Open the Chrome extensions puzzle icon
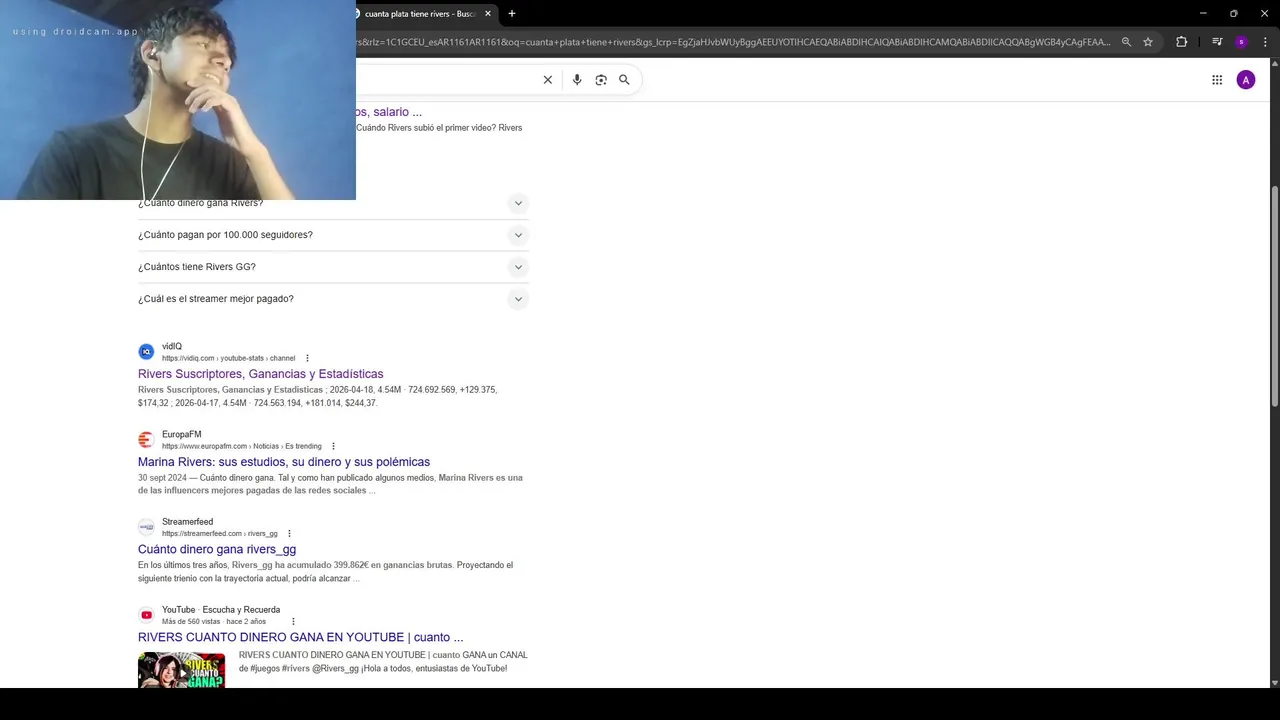 click(1181, 42)
